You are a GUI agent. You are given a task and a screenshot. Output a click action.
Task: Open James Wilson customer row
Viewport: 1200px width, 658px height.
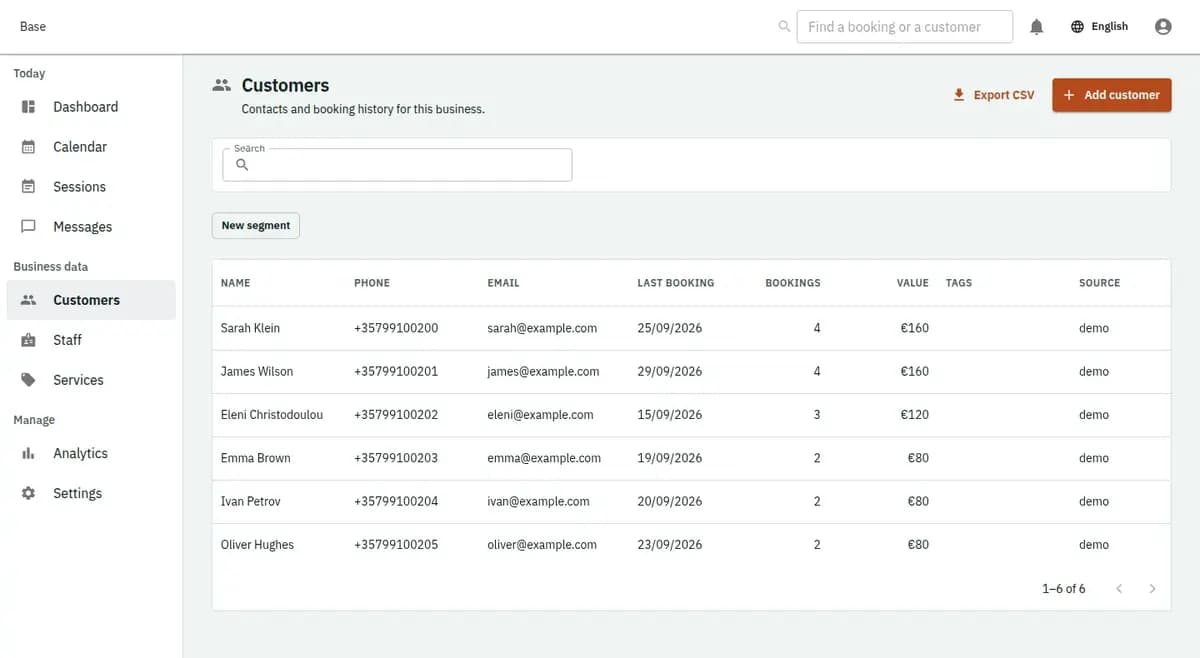(x=691, y=371)
